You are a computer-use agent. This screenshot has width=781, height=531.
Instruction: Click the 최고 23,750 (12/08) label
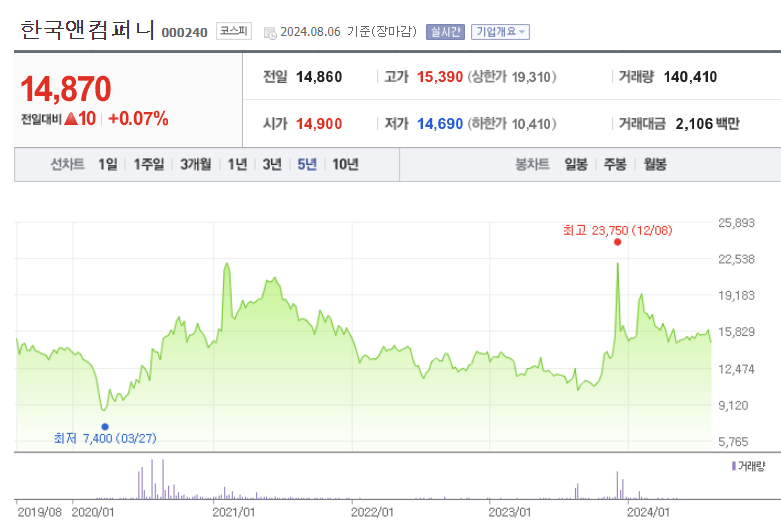[x=618, y=230]
